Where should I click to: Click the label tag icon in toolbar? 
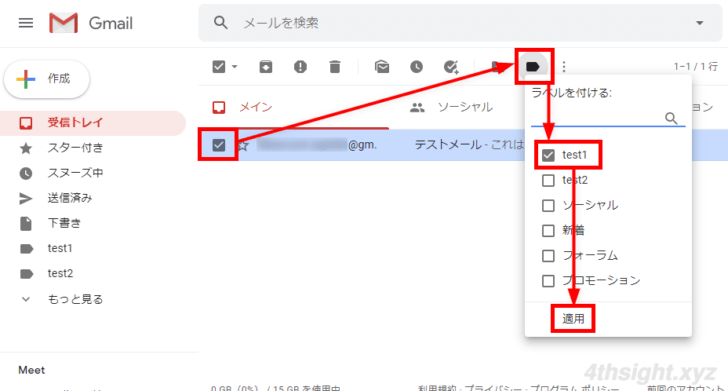point(533,67)
